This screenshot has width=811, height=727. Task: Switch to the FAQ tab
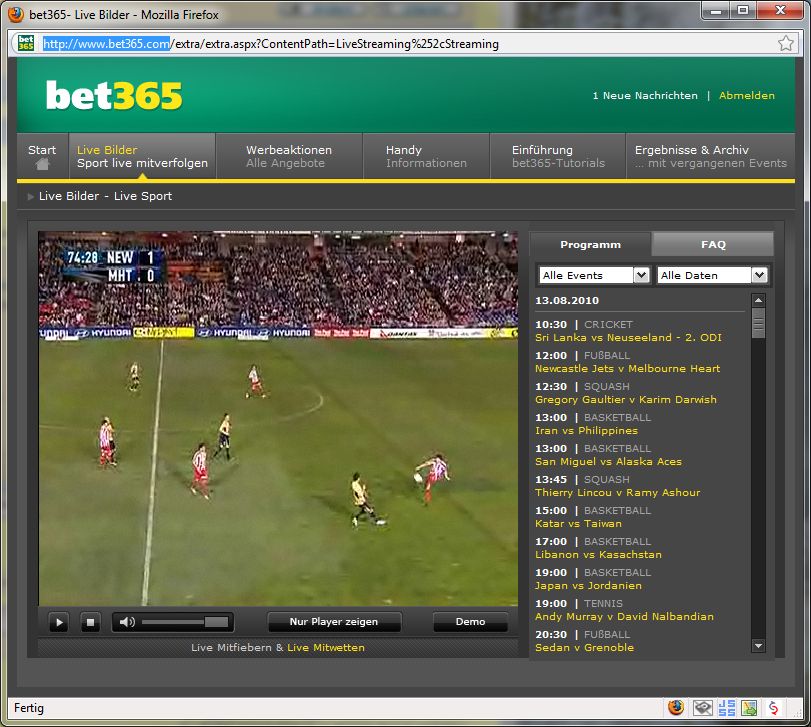click(x=713, y=244)
